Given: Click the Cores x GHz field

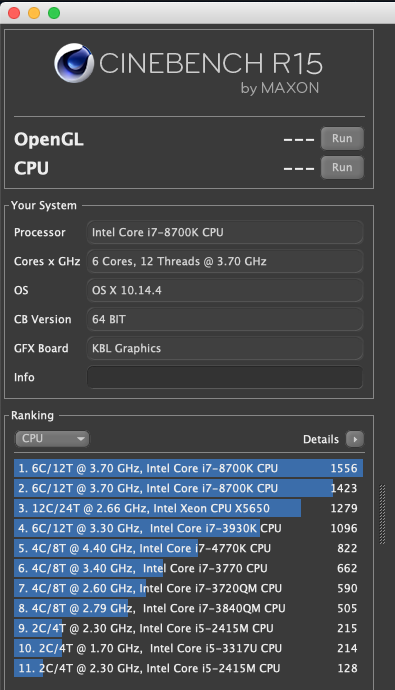Looking at the screenshot, I should point(225,261).
